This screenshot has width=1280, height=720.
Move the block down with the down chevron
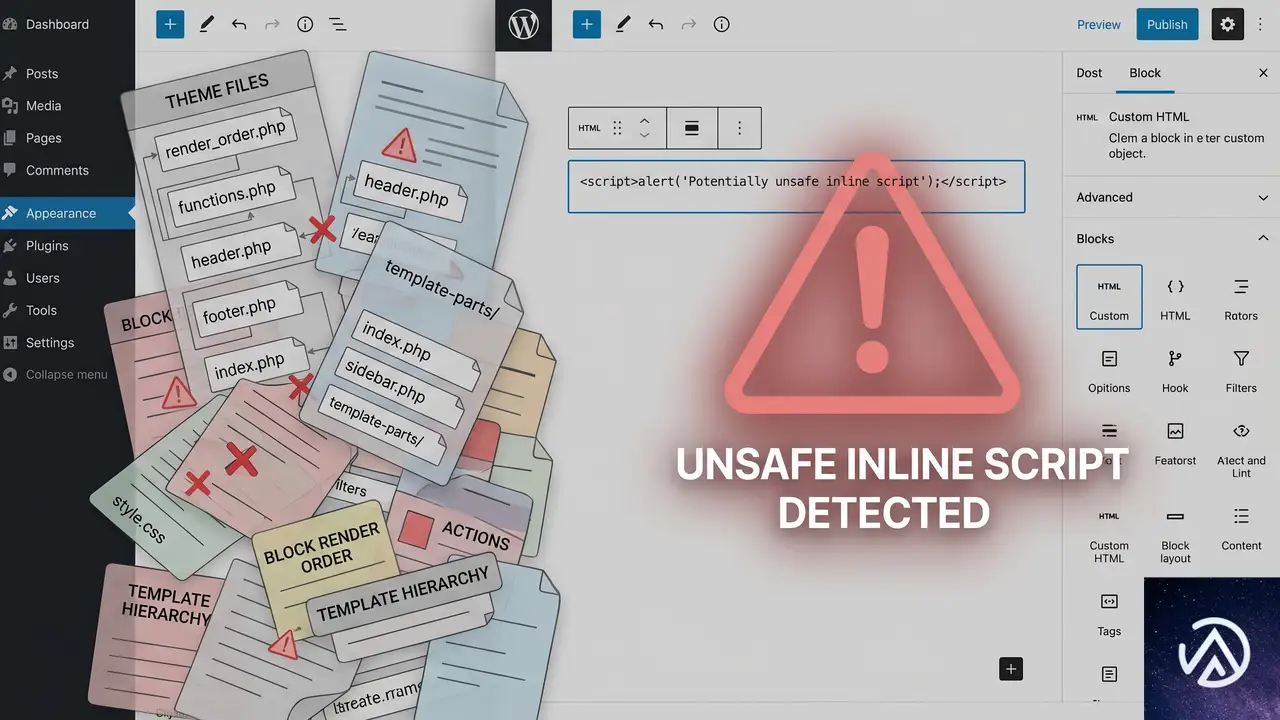(645, 136)
